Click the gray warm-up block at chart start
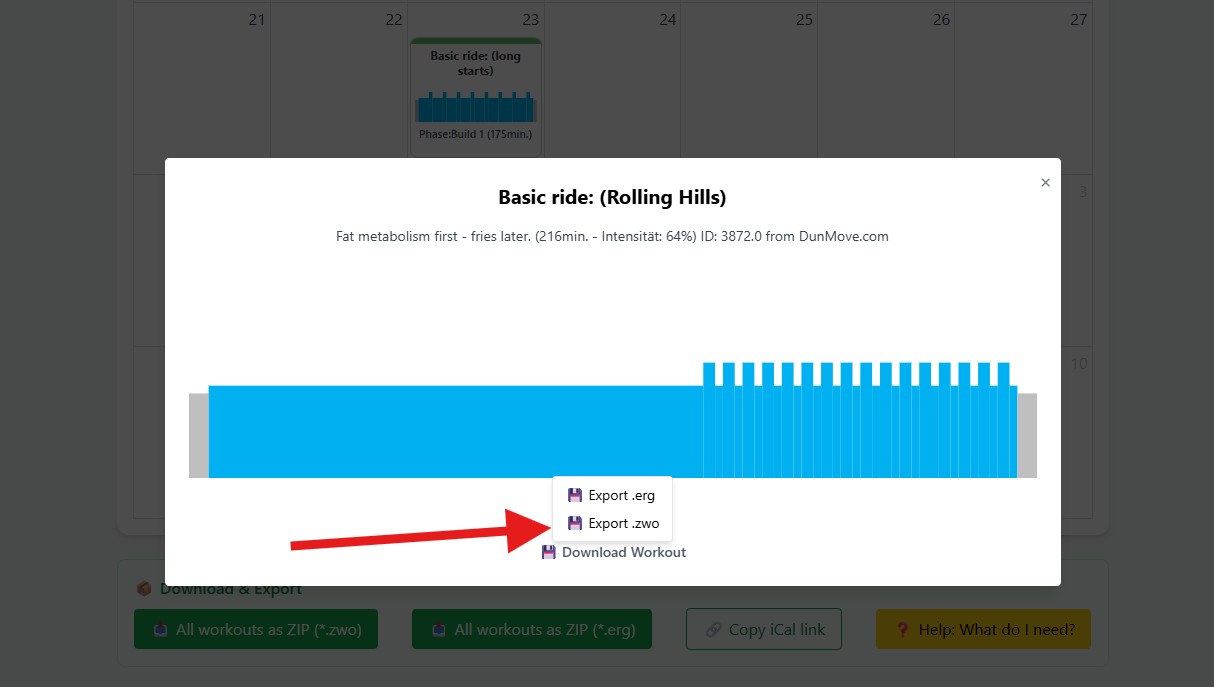This screenshot has height=687, width=1214. tap(198, 435)
